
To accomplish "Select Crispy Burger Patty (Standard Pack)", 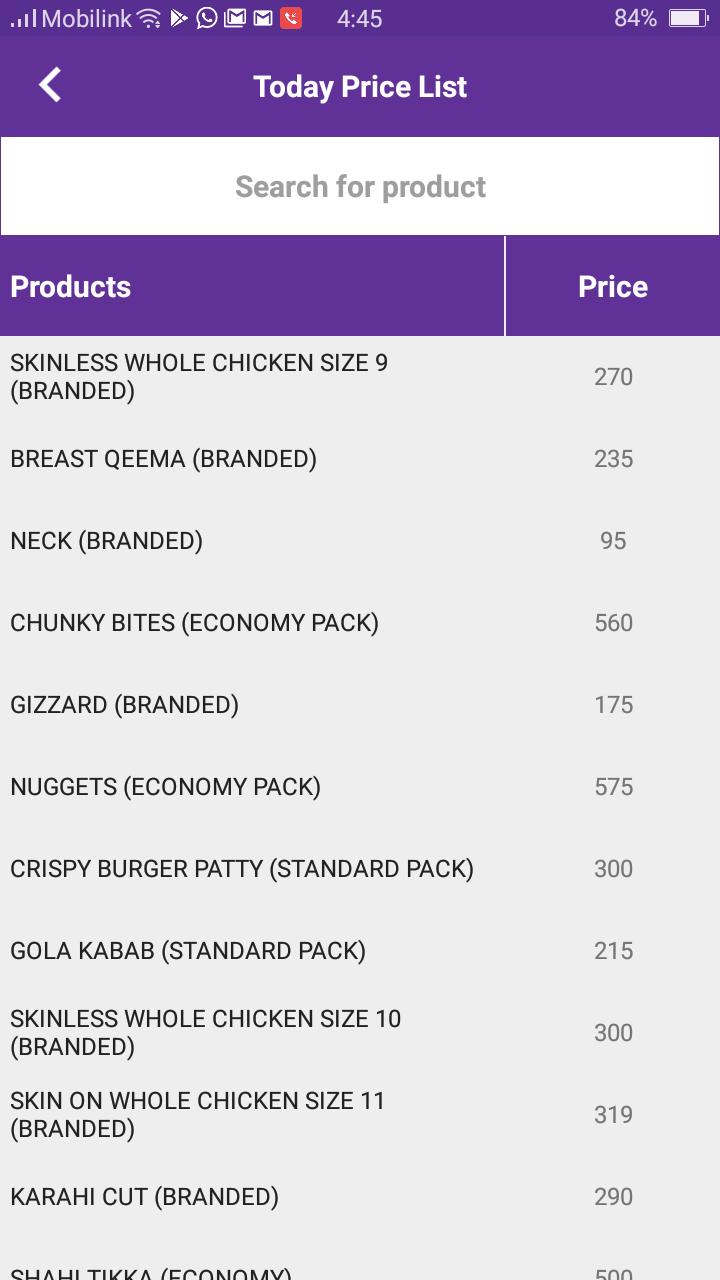I will (360, 869).
